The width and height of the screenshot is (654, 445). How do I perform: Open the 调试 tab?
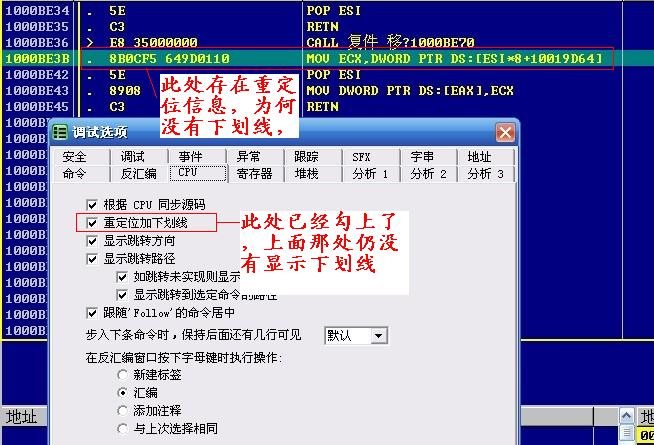[139, 157]
